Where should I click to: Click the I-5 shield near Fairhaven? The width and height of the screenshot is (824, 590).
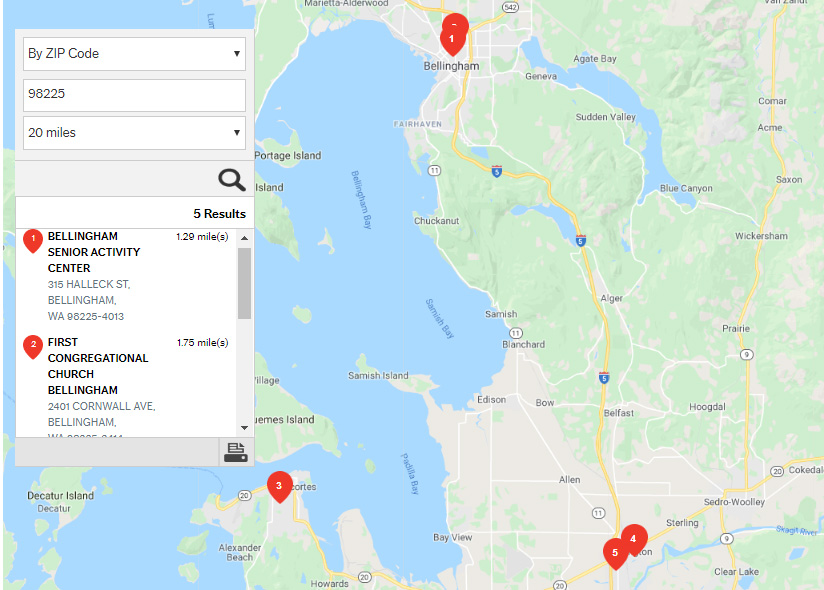coord(497,171)
